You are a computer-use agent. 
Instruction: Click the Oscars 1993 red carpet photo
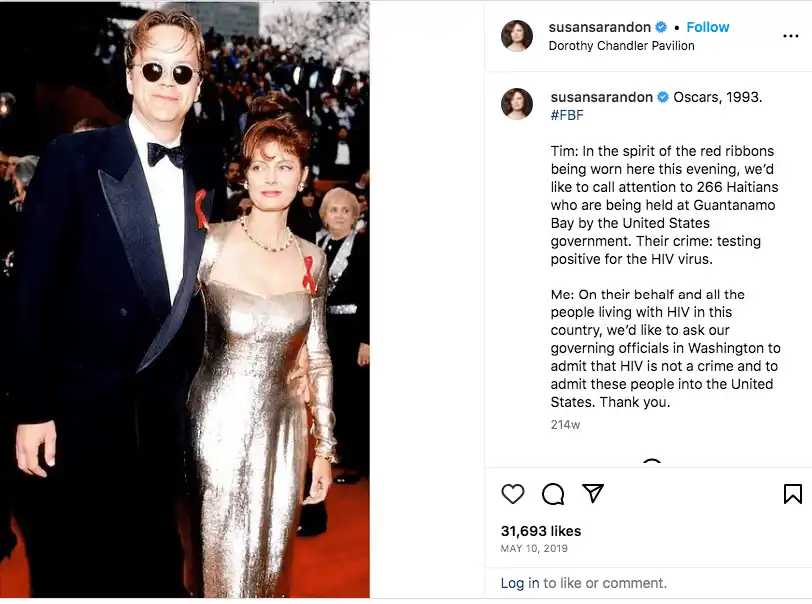click(185, 300)
